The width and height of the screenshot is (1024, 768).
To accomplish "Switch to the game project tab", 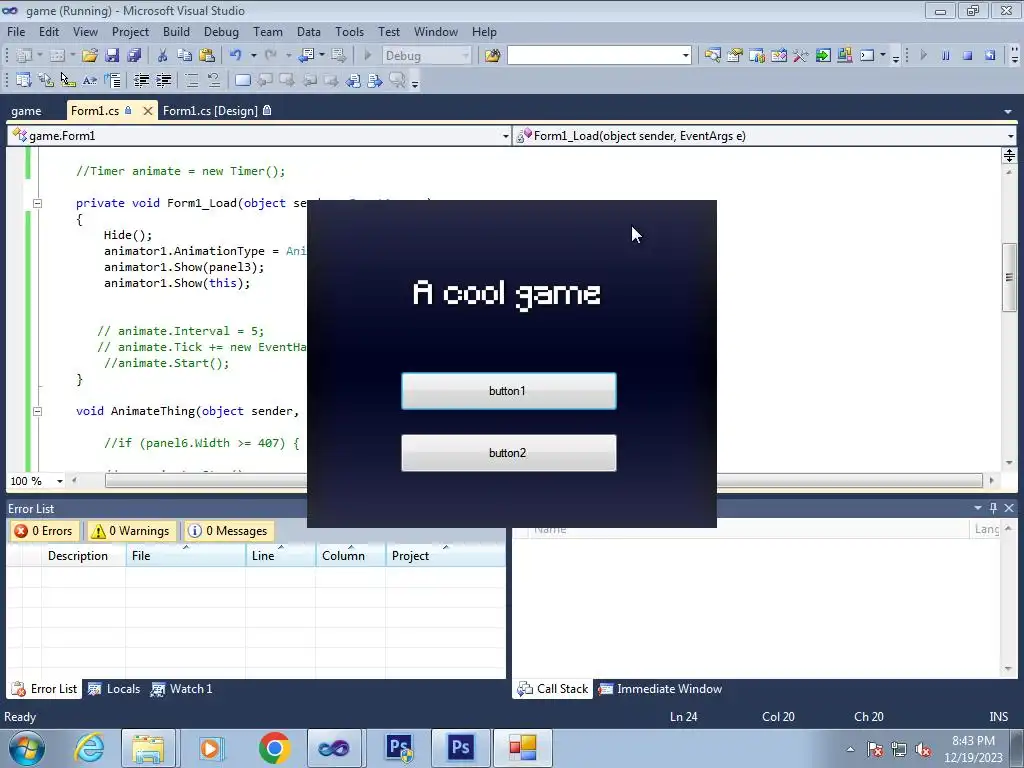I will pyautogui.click(x=26, y=111).
